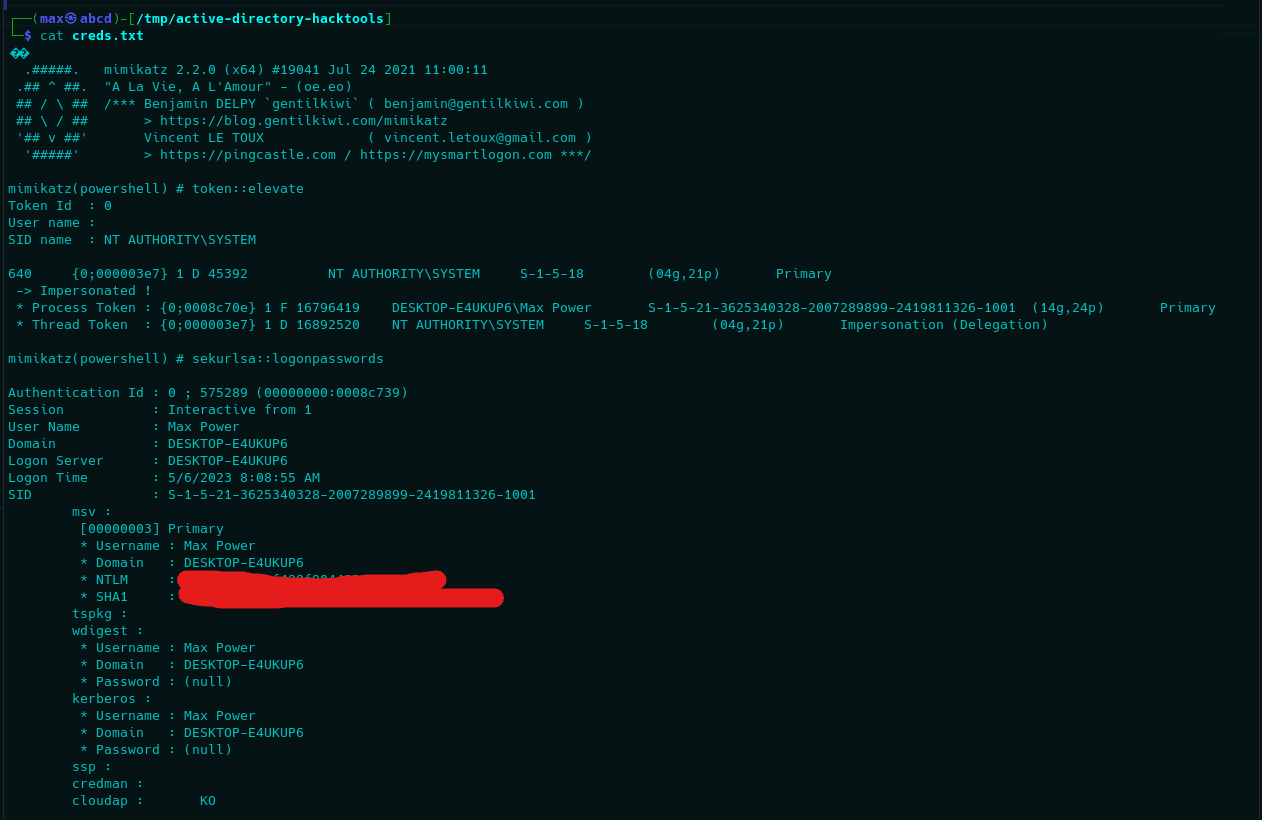Click 'Session : Interactive from 1' line

coord(160,410)
